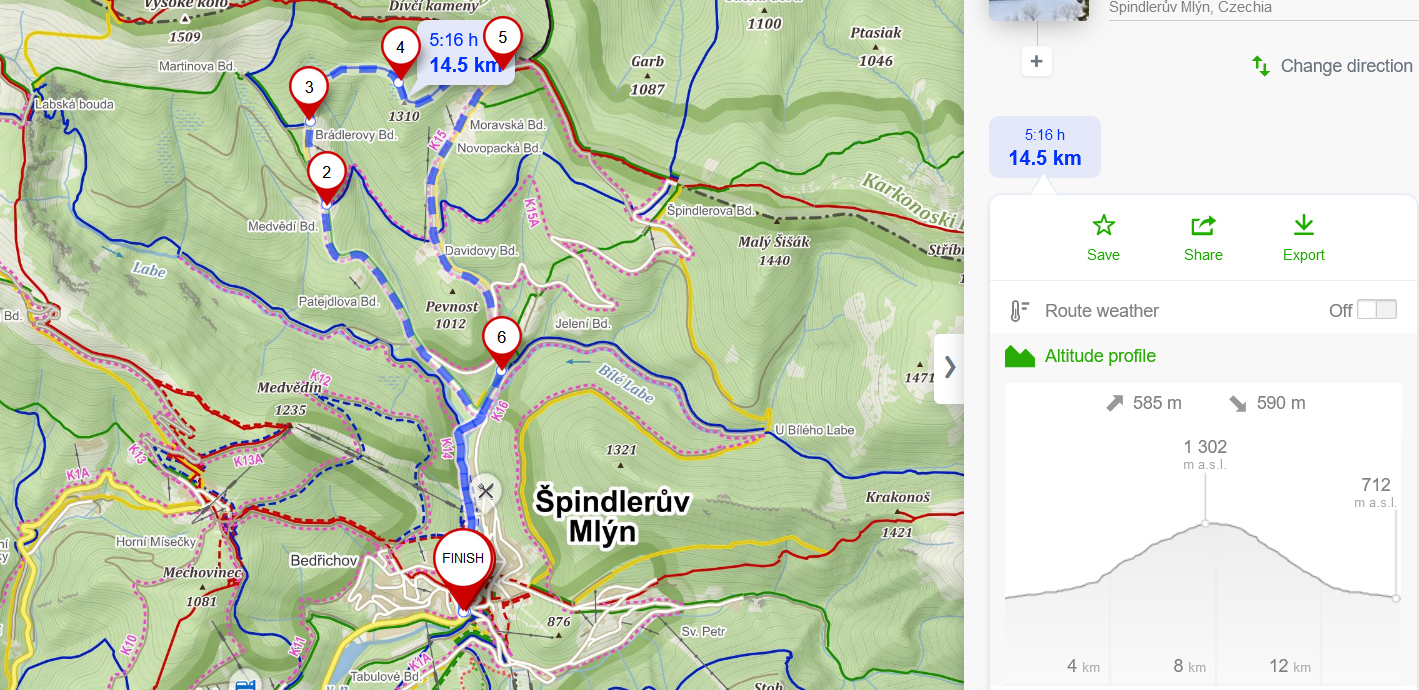This screenshot has height=690, width=1419.
Task: Click the Save label text
Action: tap(1103, 255)
